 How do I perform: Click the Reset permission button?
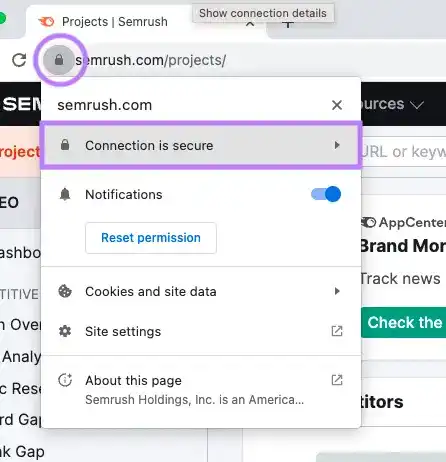click(x=151, y=238)
